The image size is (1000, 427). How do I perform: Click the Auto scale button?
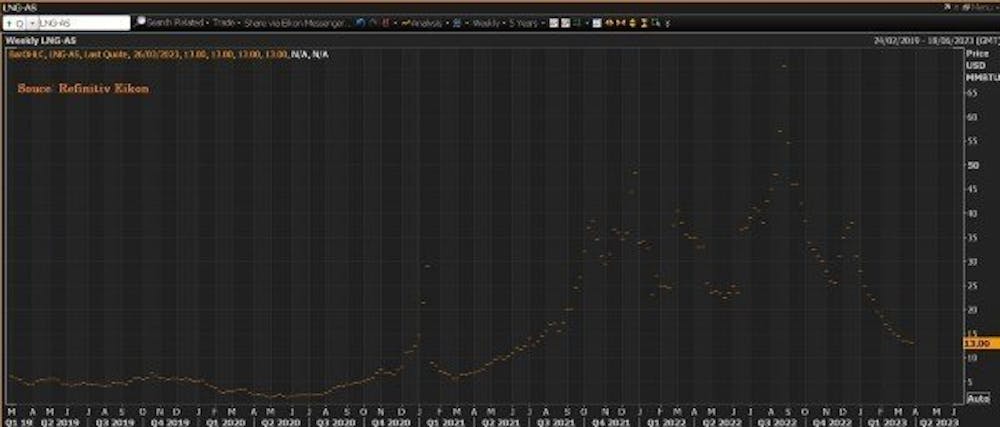click(978, 398)
